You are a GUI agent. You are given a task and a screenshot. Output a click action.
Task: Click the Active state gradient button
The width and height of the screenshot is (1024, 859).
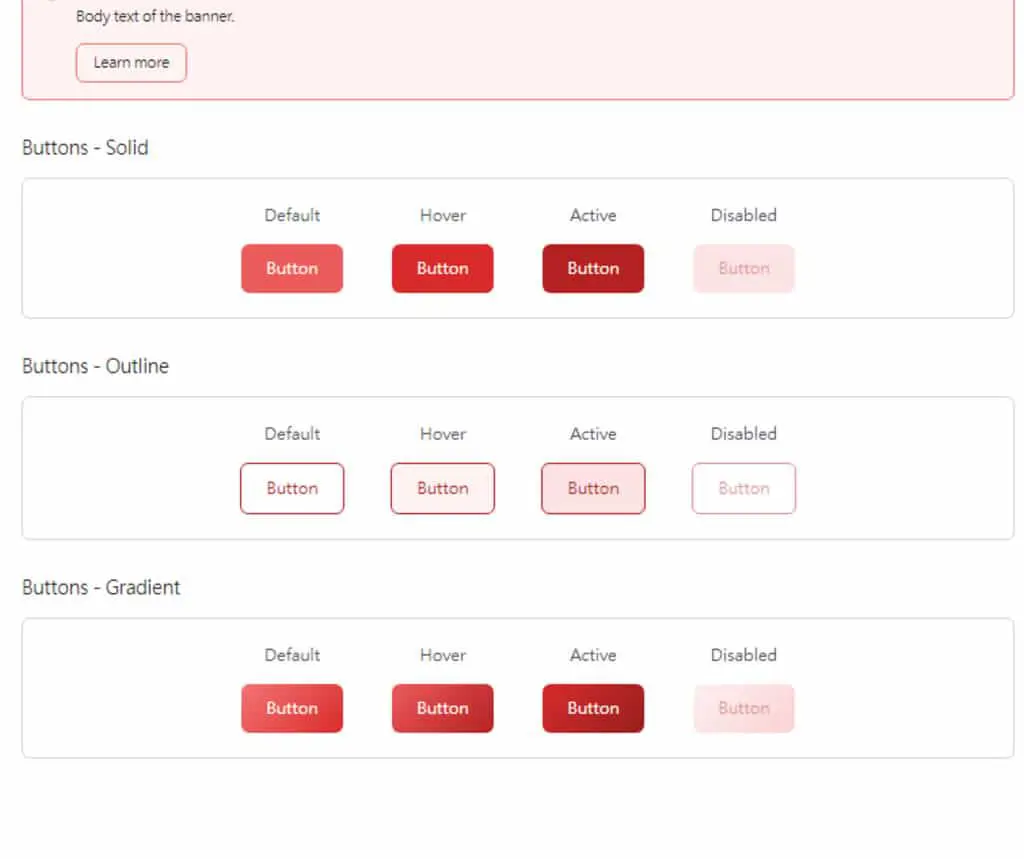pyautogui.click(x=593, y=709)
